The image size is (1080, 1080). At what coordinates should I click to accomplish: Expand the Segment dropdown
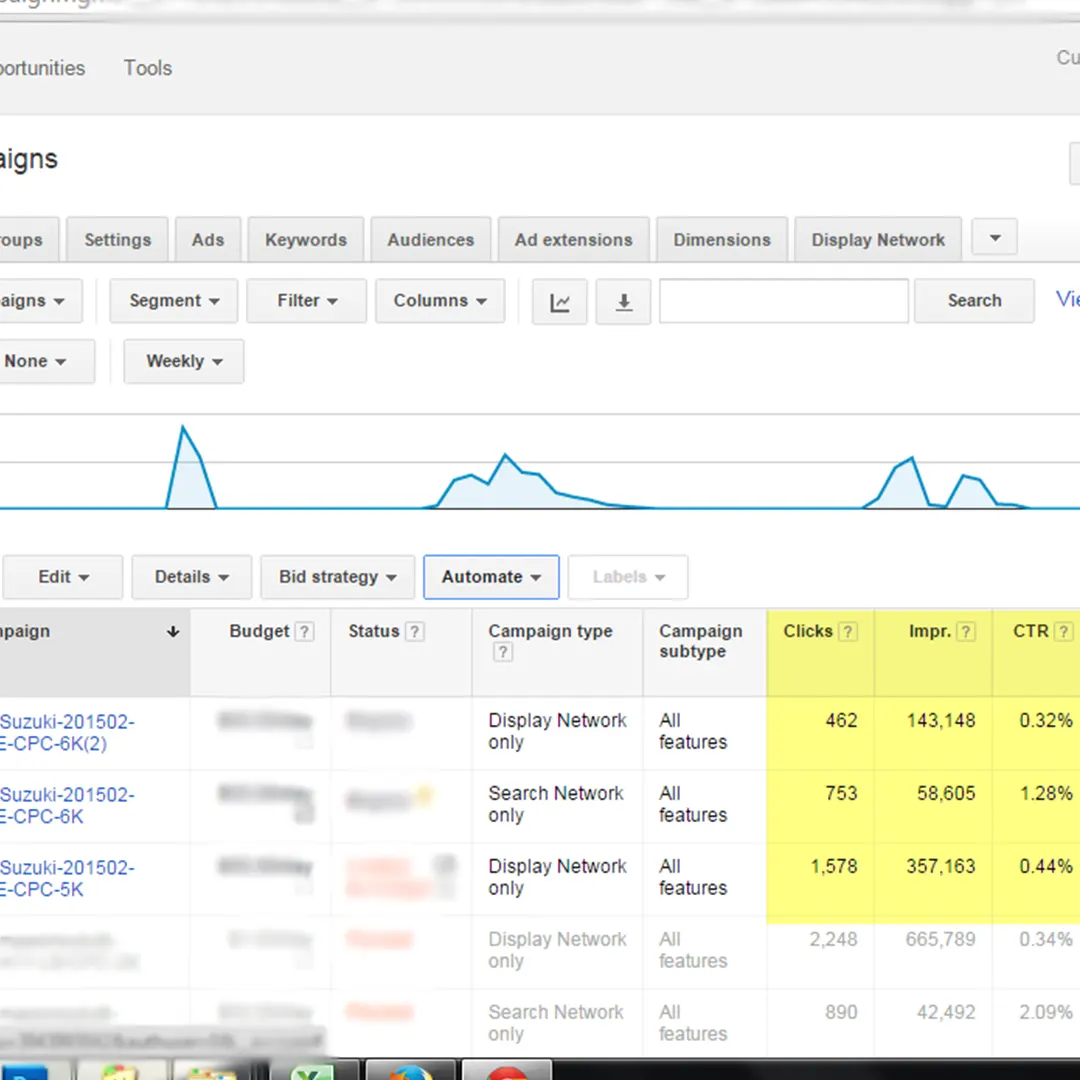173,301
